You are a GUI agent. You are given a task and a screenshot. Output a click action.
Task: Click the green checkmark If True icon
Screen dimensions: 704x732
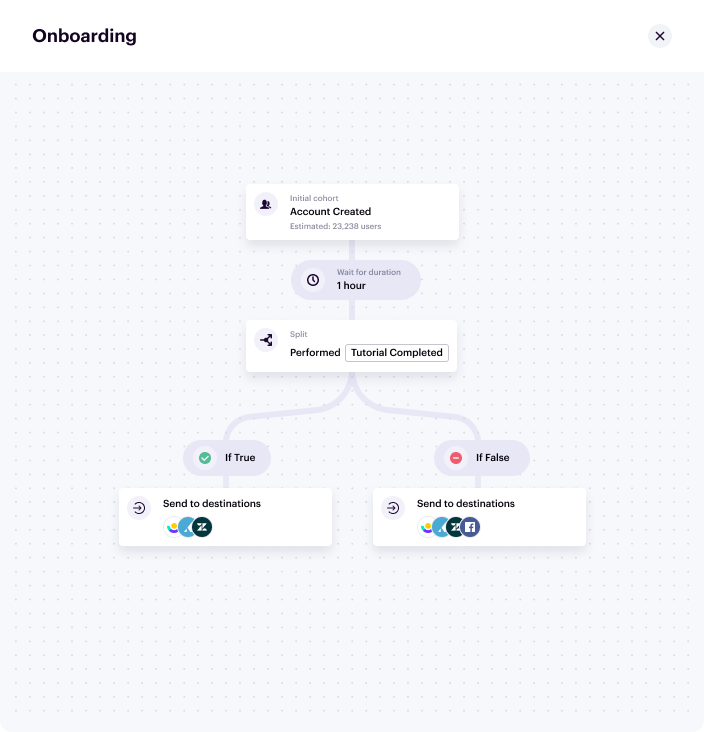click(x=205, y=458)
